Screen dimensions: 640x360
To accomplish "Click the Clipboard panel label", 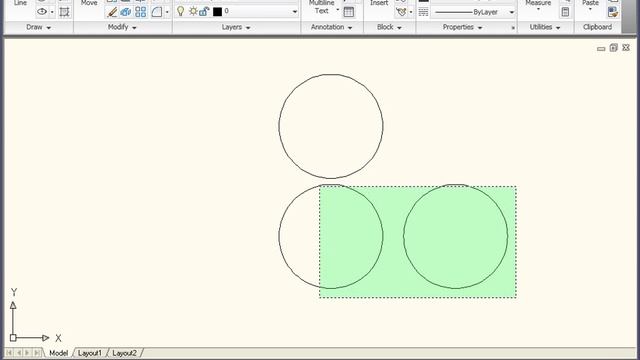I will click(x=598, y=27).
